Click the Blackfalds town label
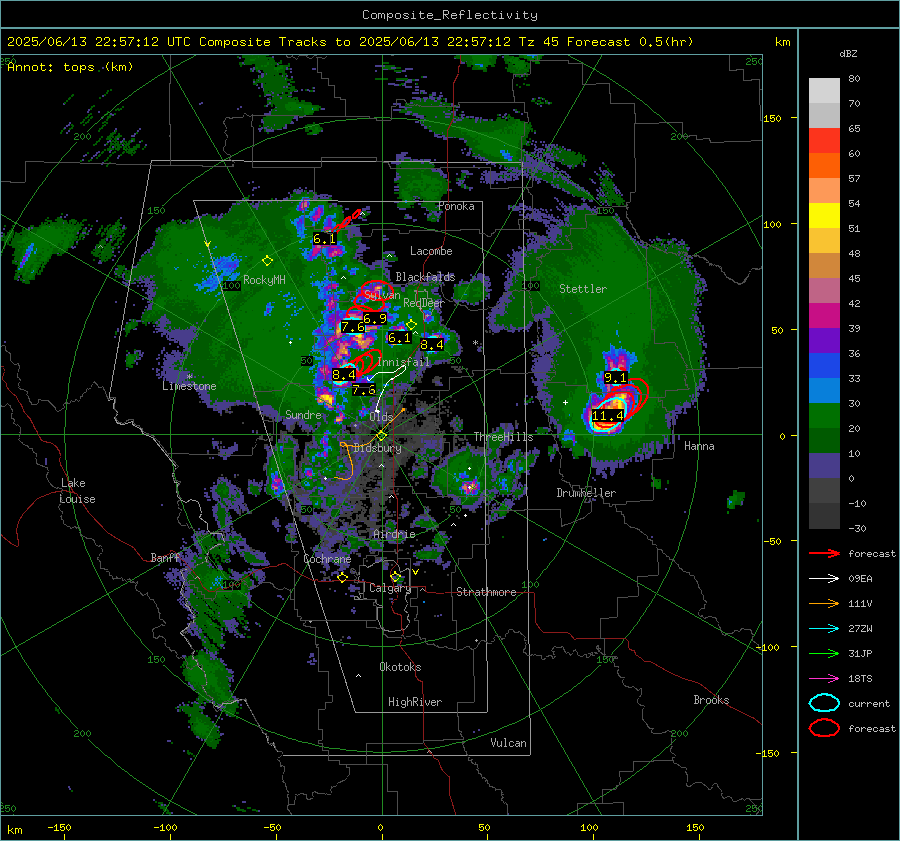This screenshot has width=900, height=841. tap(425, 277)
